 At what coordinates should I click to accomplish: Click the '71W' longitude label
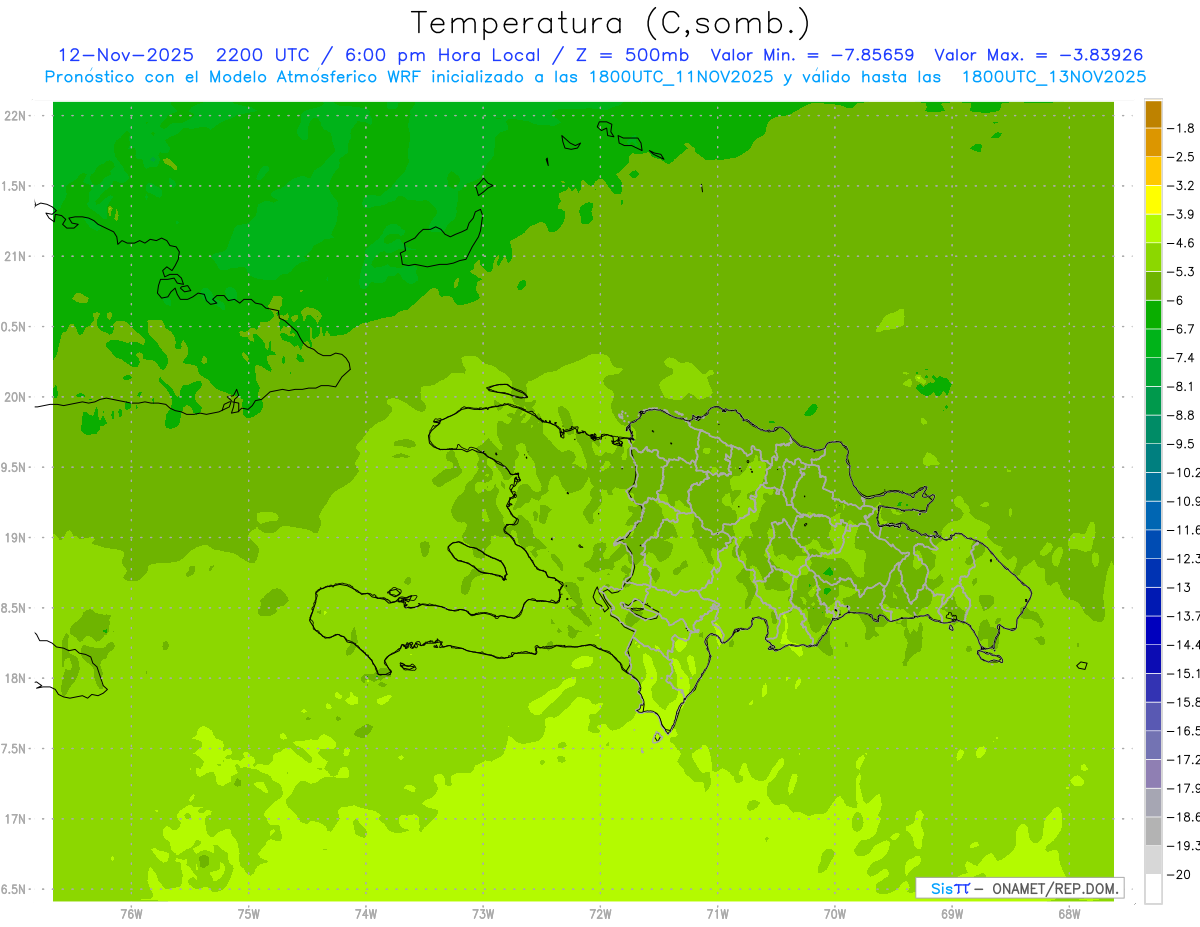(x=717, y=914)
